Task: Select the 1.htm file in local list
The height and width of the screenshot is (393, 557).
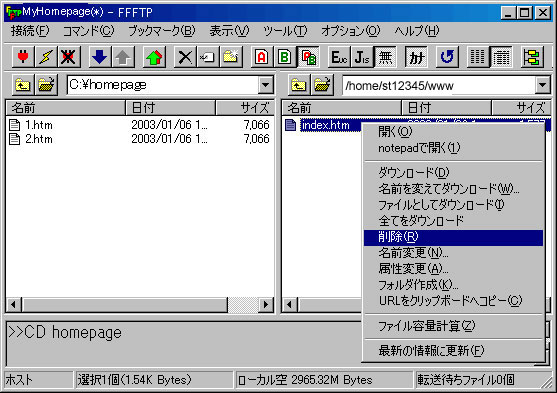Action: coord(38,125)
